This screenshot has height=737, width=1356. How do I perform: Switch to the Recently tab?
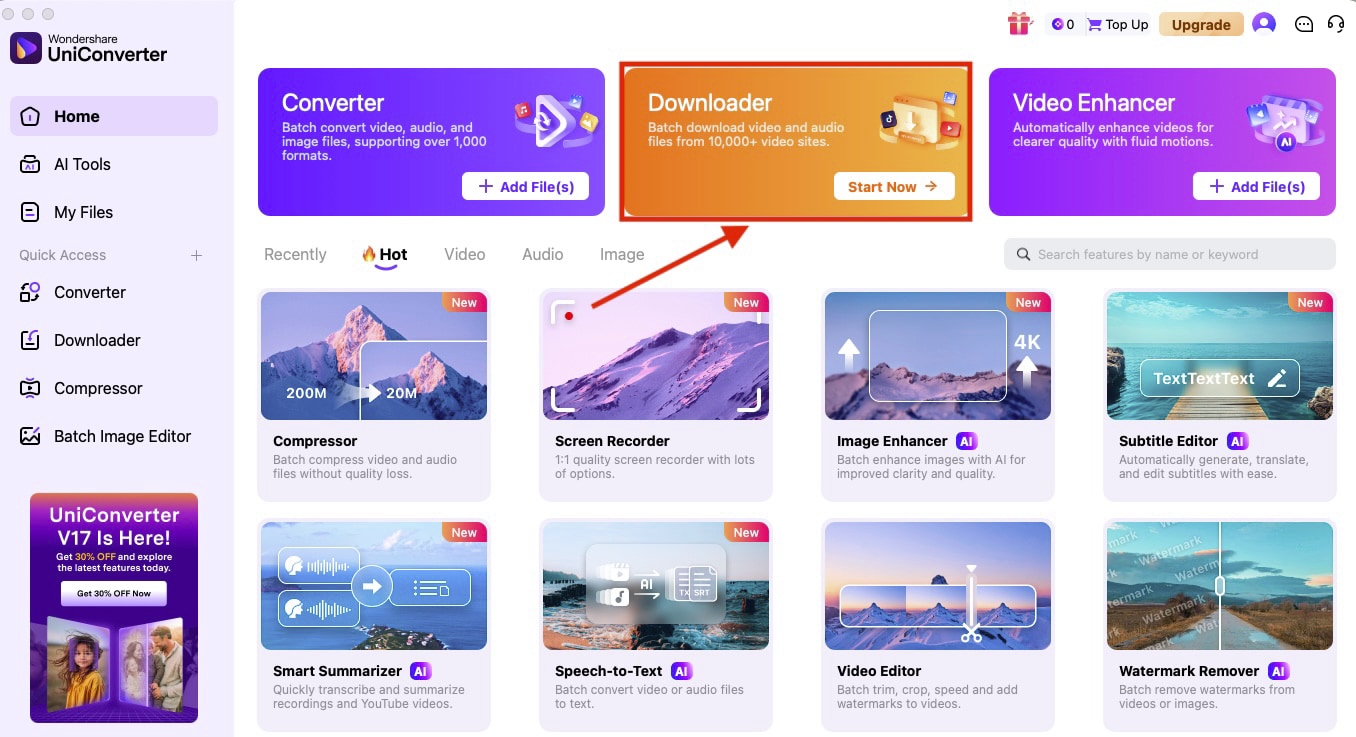pos(295,255)
